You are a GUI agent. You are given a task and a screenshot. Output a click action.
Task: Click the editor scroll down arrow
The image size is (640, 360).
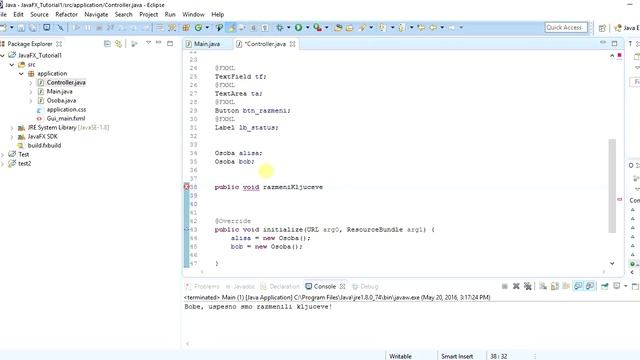click(x=612, y=264)
